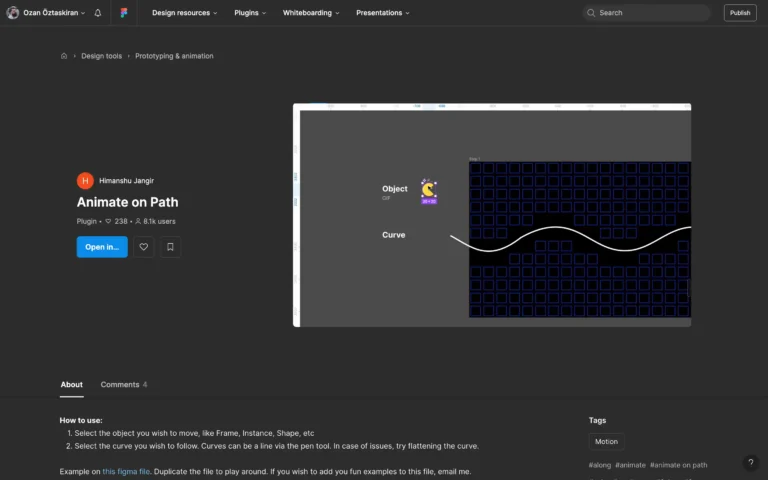Open Ozan Öztaskiran account avatar
Screen dimensions: 768x480
coord(13,13)
